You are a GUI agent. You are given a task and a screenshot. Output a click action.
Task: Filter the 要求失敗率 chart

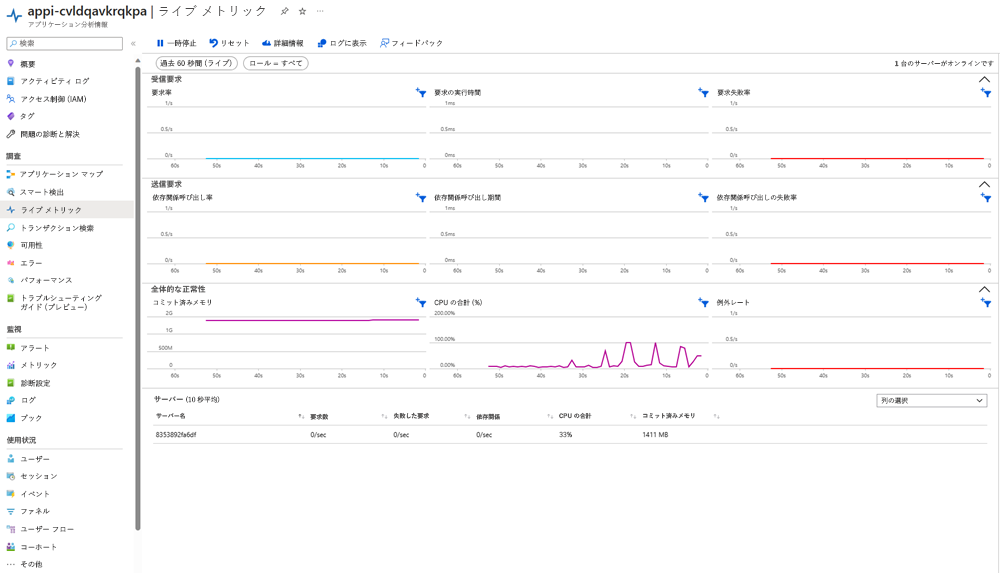[986, 93]
